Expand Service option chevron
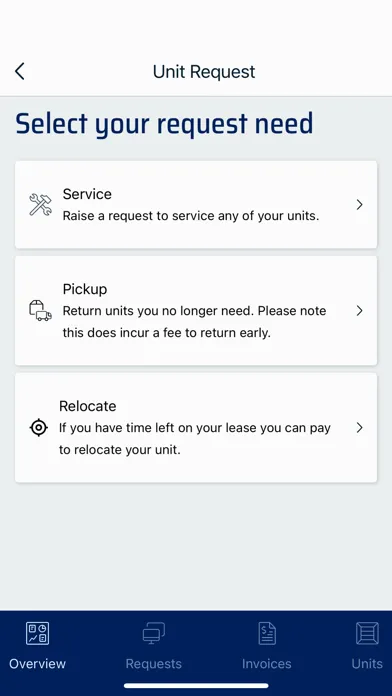 [x=360, y=205]
